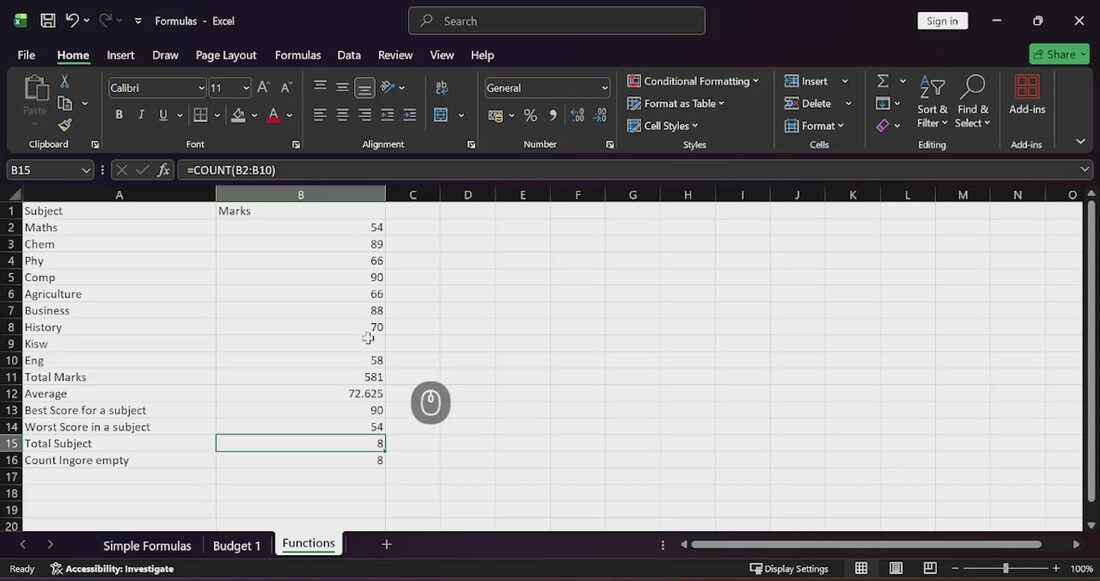Toggle Top Align for cells
This screenshot has width=1100, height=581.
click(x=320, y=87)
